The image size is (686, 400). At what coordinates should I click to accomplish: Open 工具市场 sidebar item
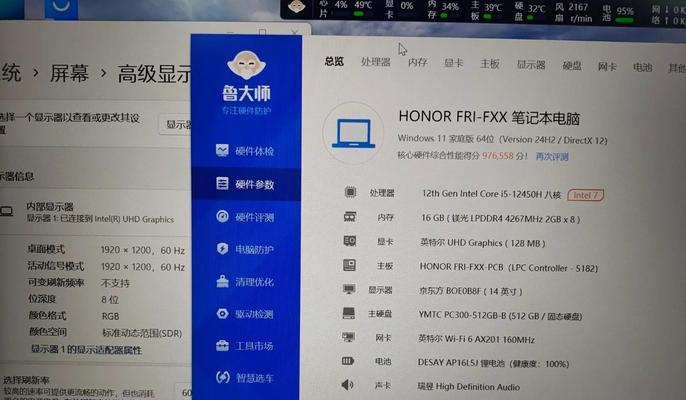click(x=245, y=346)
